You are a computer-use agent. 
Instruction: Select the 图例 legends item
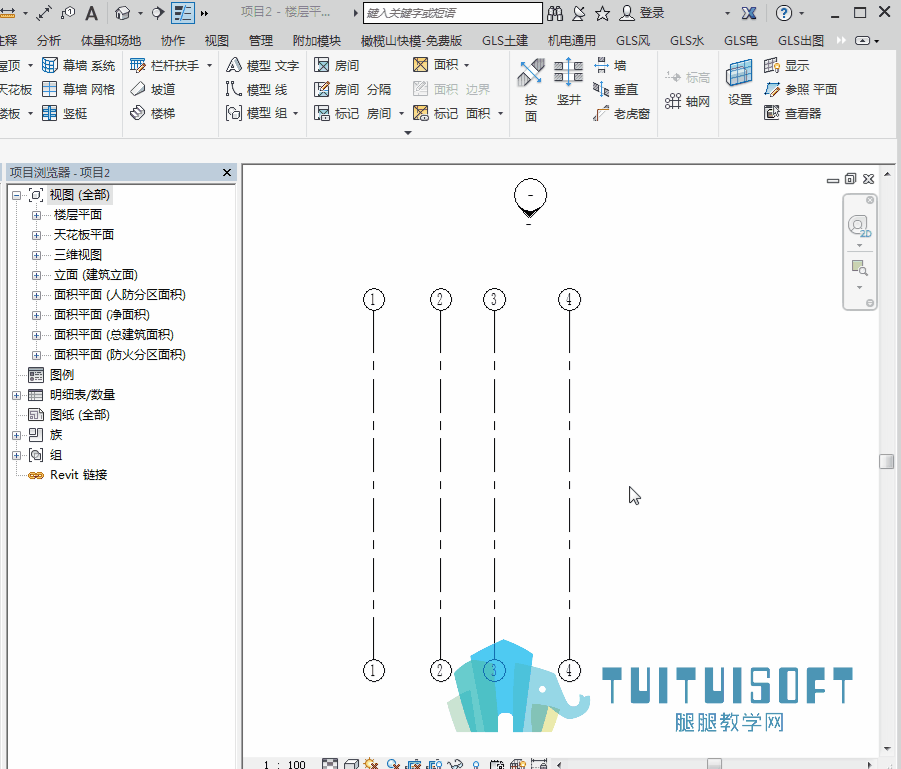coord(62,375)
